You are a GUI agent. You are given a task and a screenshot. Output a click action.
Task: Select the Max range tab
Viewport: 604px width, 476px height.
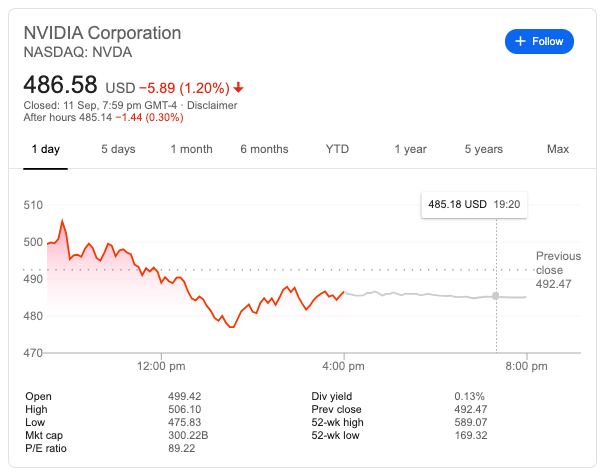[557, 149]
